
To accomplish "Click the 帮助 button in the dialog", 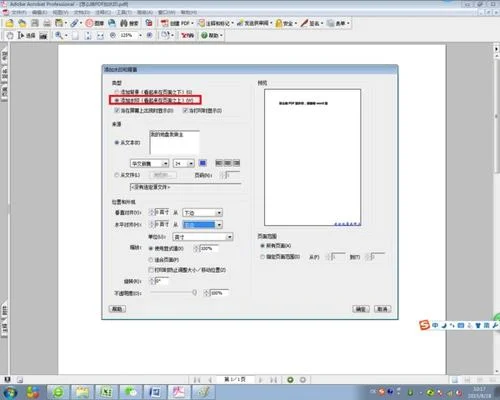I will click(x=117, y=309).
